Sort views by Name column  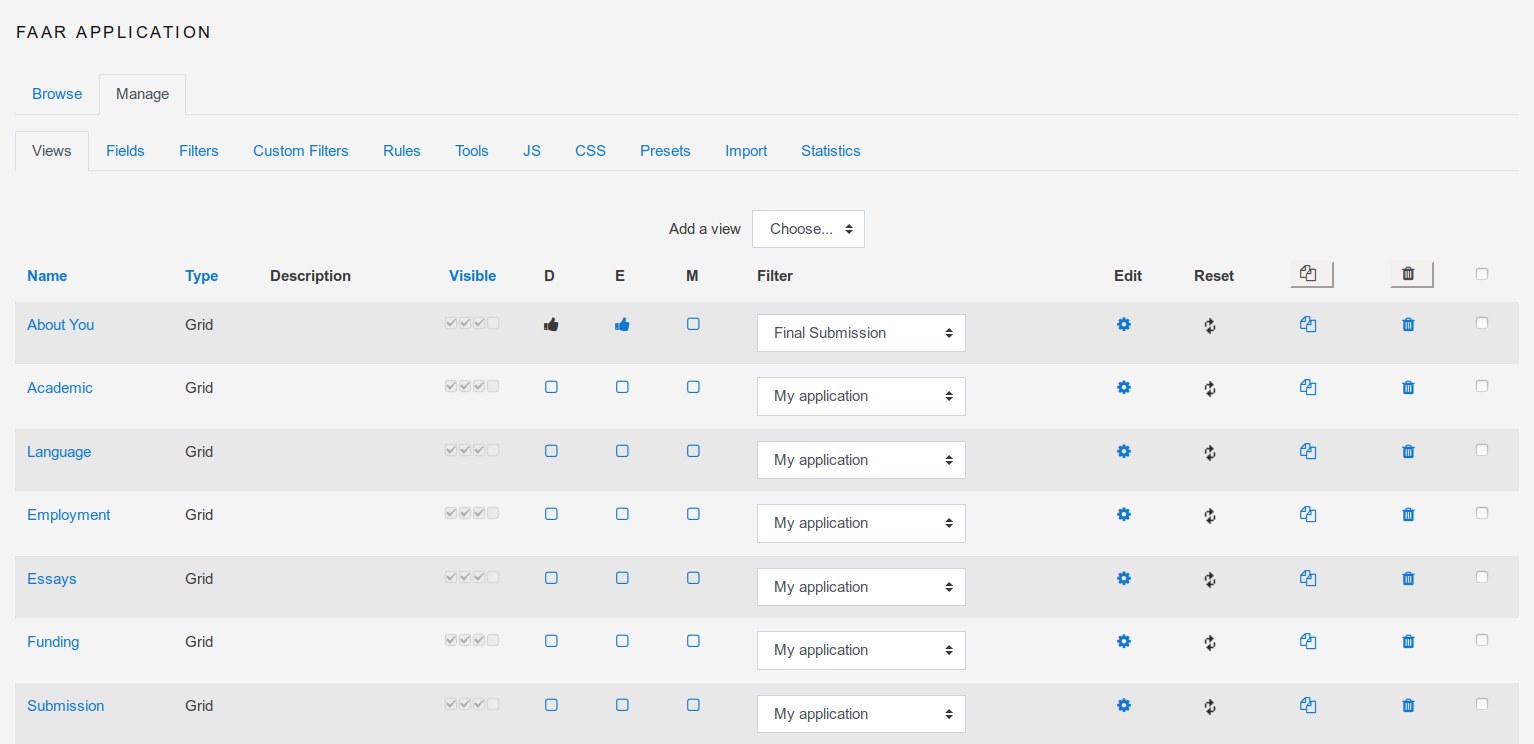[x=47, y=276]
